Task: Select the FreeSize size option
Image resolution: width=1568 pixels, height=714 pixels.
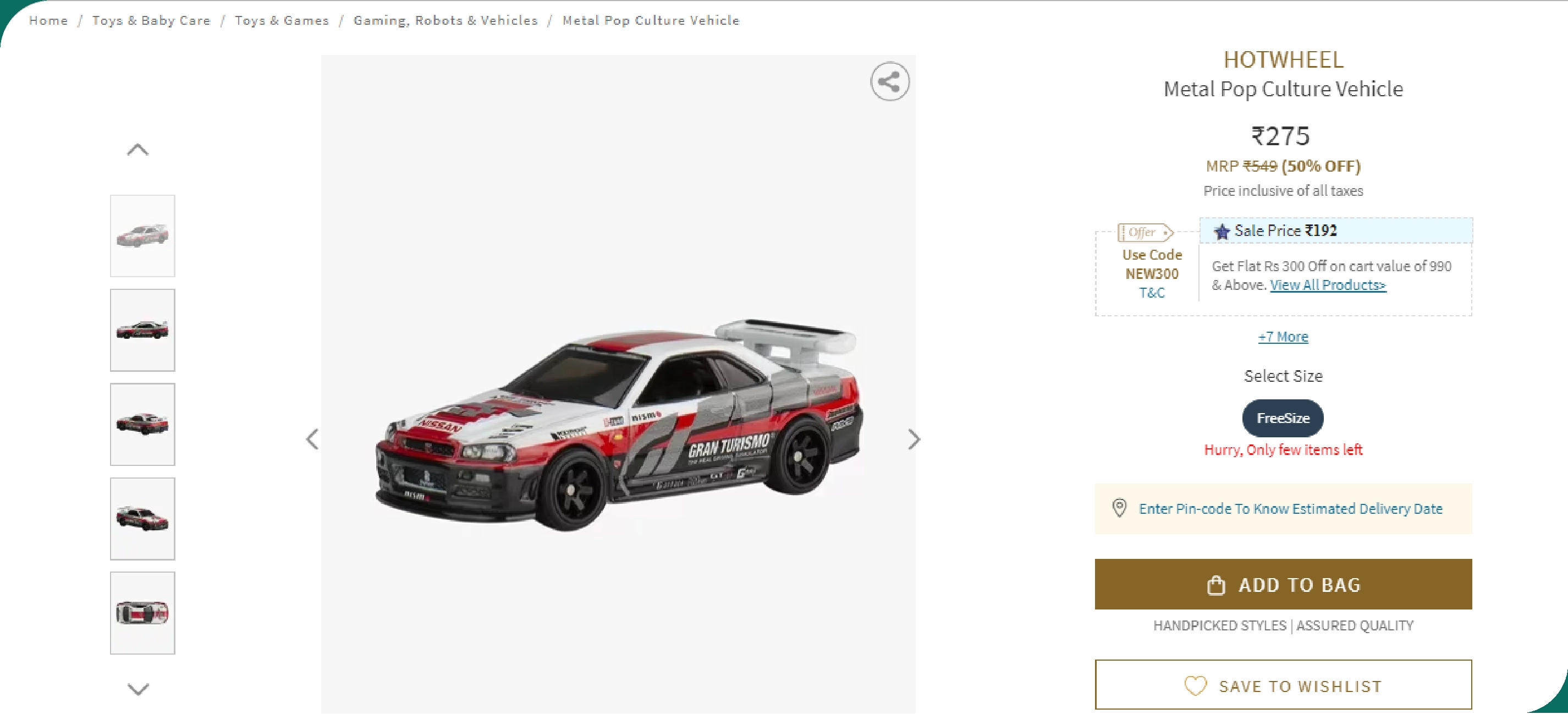Action: [1283, 418]
